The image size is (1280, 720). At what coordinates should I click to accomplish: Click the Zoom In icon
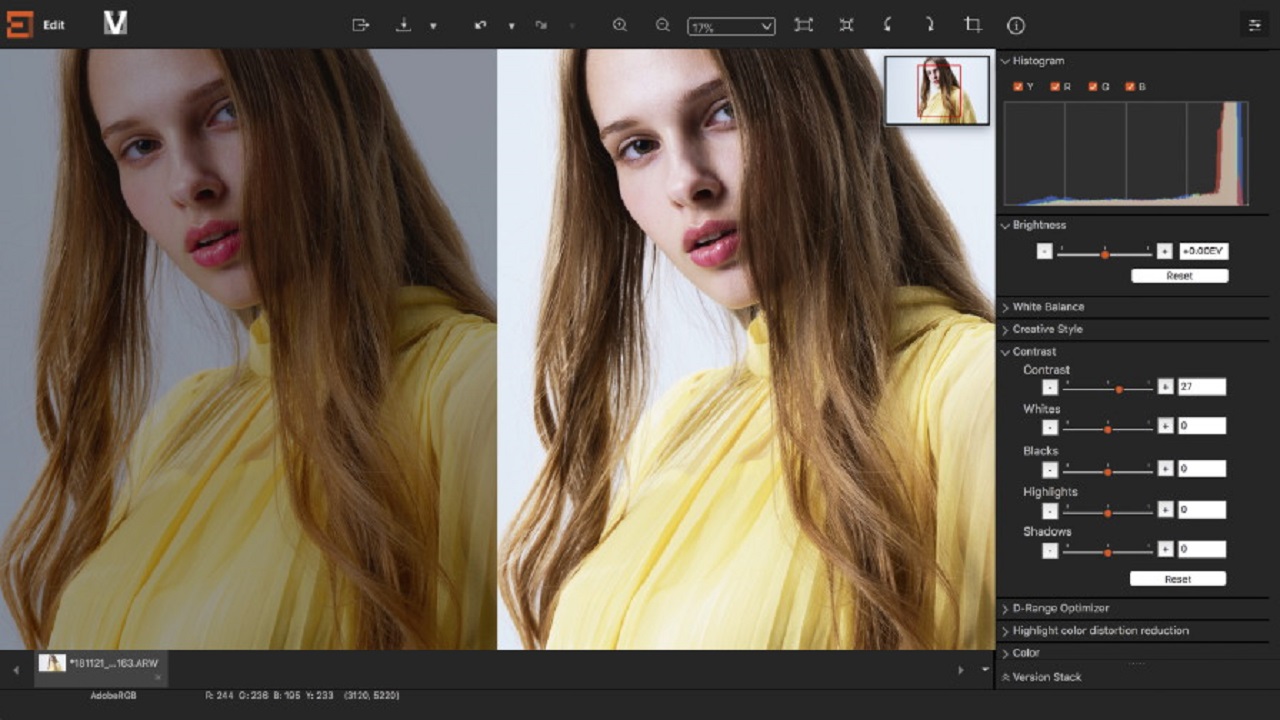pyautogui.click(x=621, y=25)
